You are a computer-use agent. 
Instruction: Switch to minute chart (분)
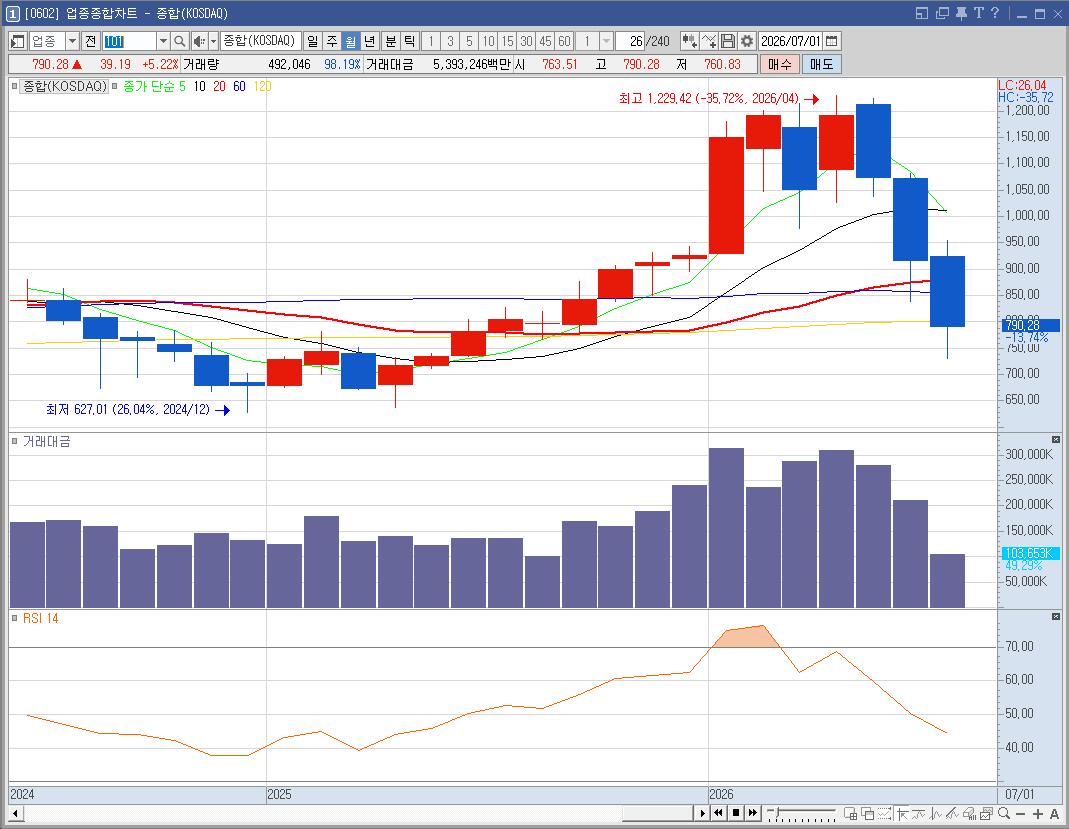pyautogui.click(x=391, y=42)
